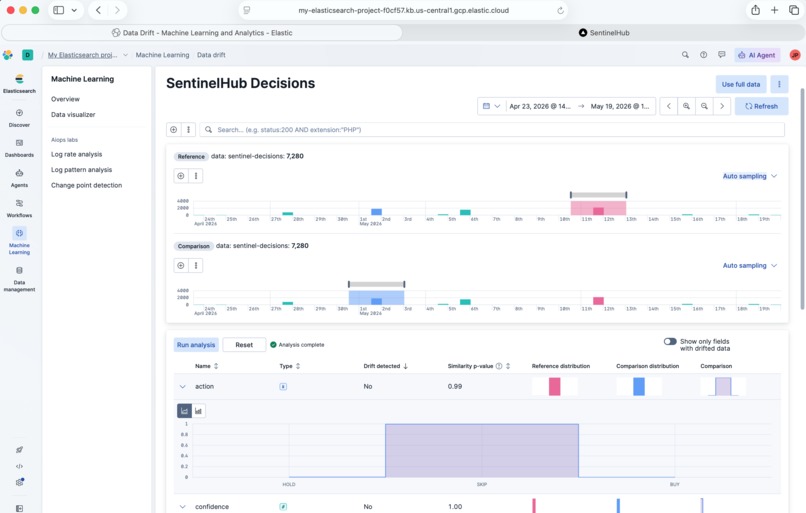Click the search query input field
Image resolution: width=806 pixels, height=513 pixels.
(x=492, y=130)
